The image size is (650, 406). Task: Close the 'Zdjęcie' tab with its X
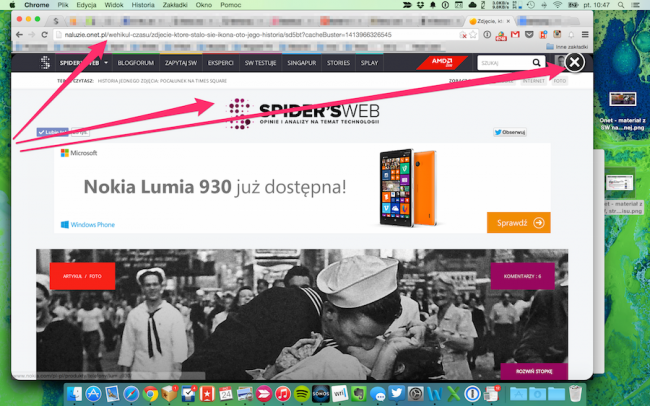(508, 21)
